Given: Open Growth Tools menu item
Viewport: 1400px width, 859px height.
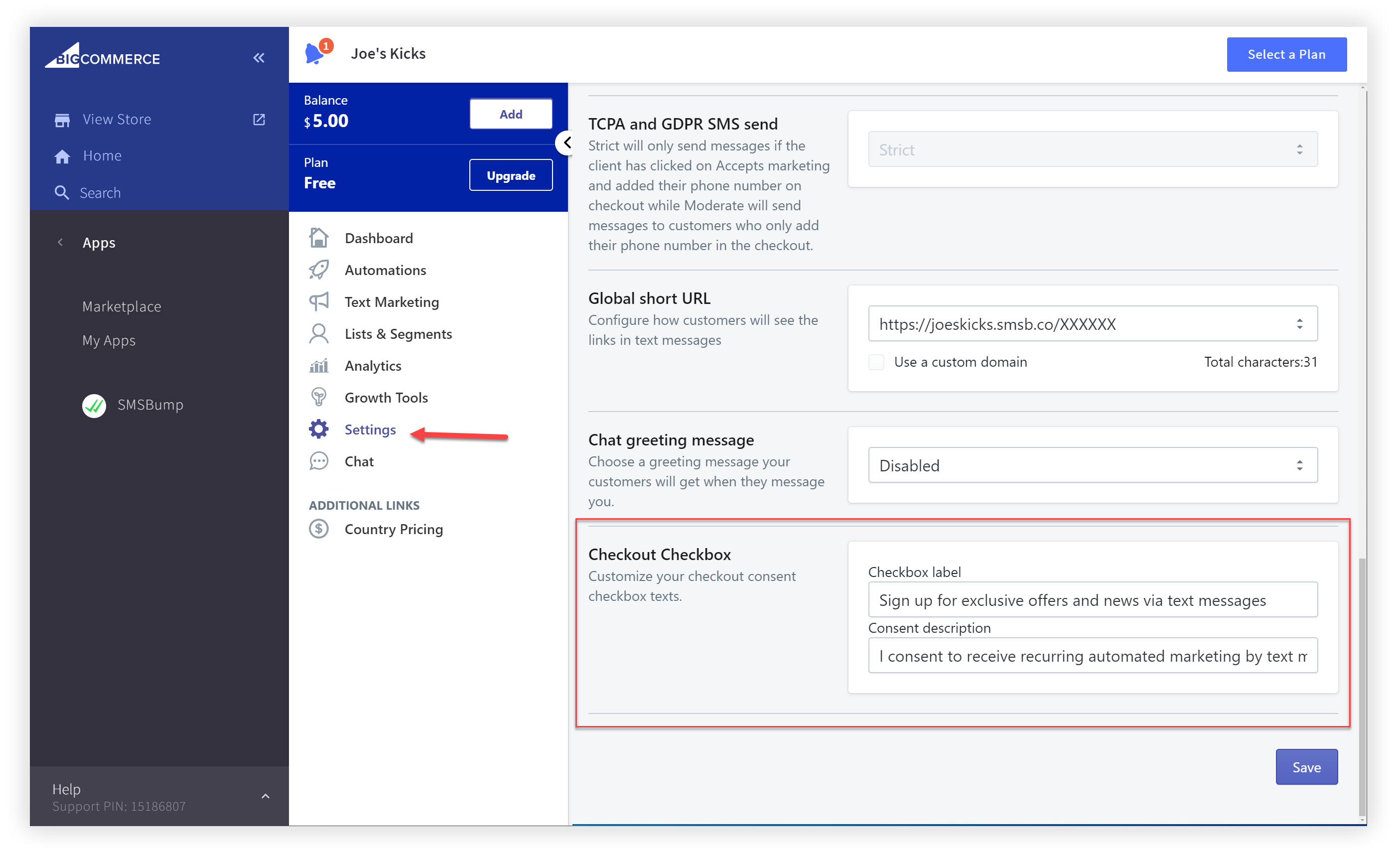Looking at the screenshot, I should coord(386,397).
